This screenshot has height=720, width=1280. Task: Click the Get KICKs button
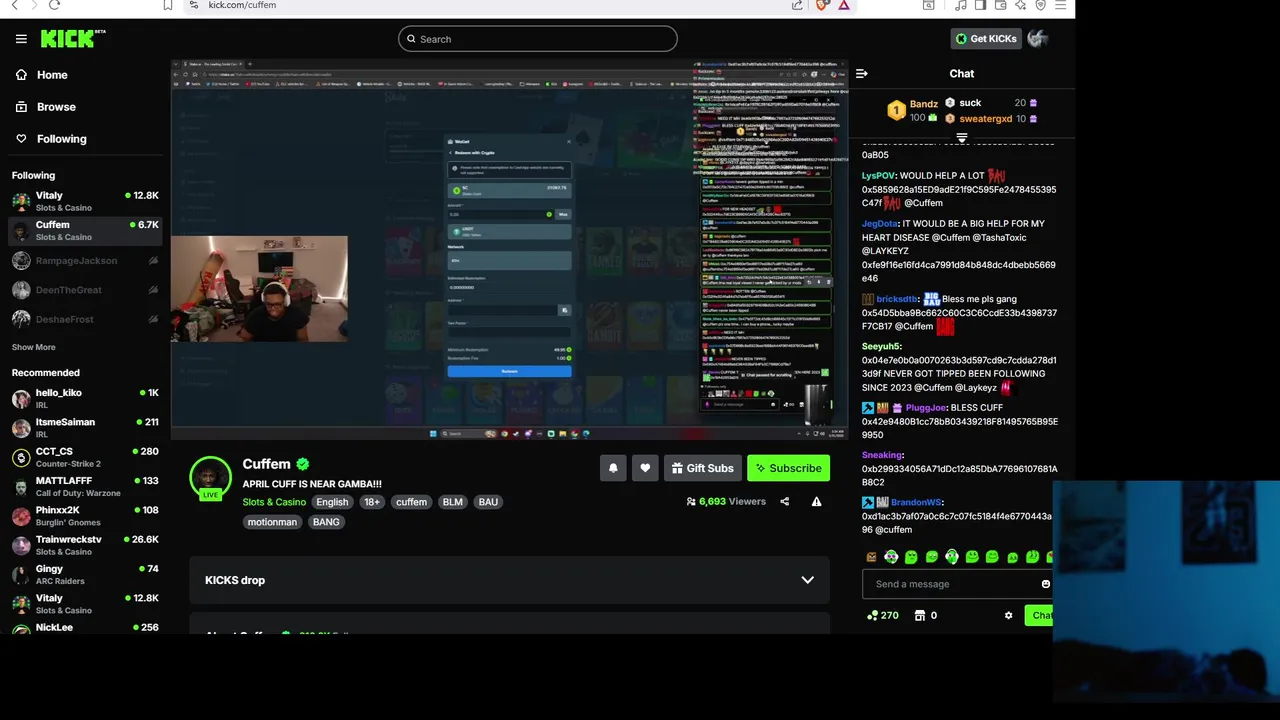coord(986,39)
